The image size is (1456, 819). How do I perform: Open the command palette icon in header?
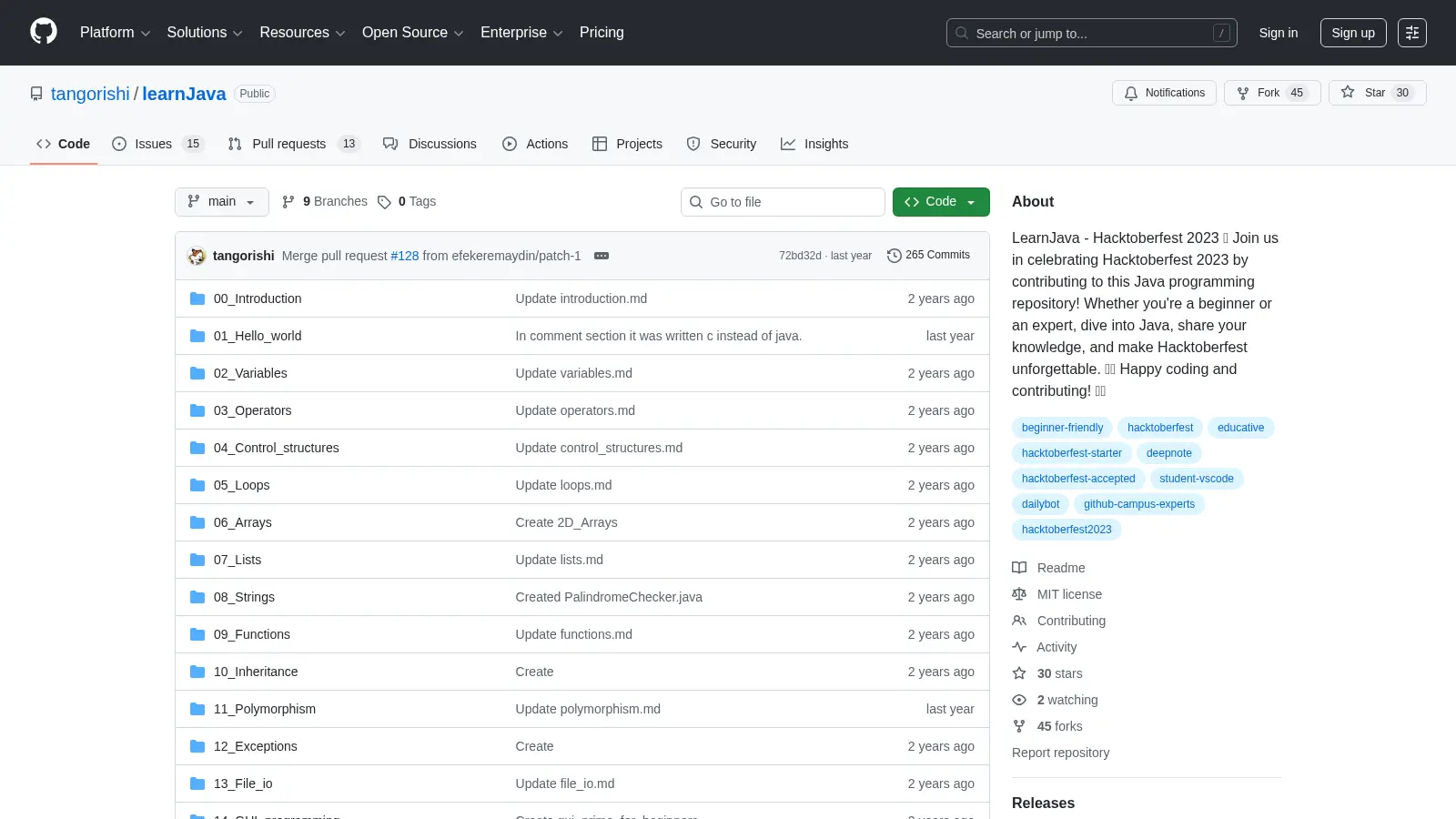pyautogui.click(x=1412, y=33)
